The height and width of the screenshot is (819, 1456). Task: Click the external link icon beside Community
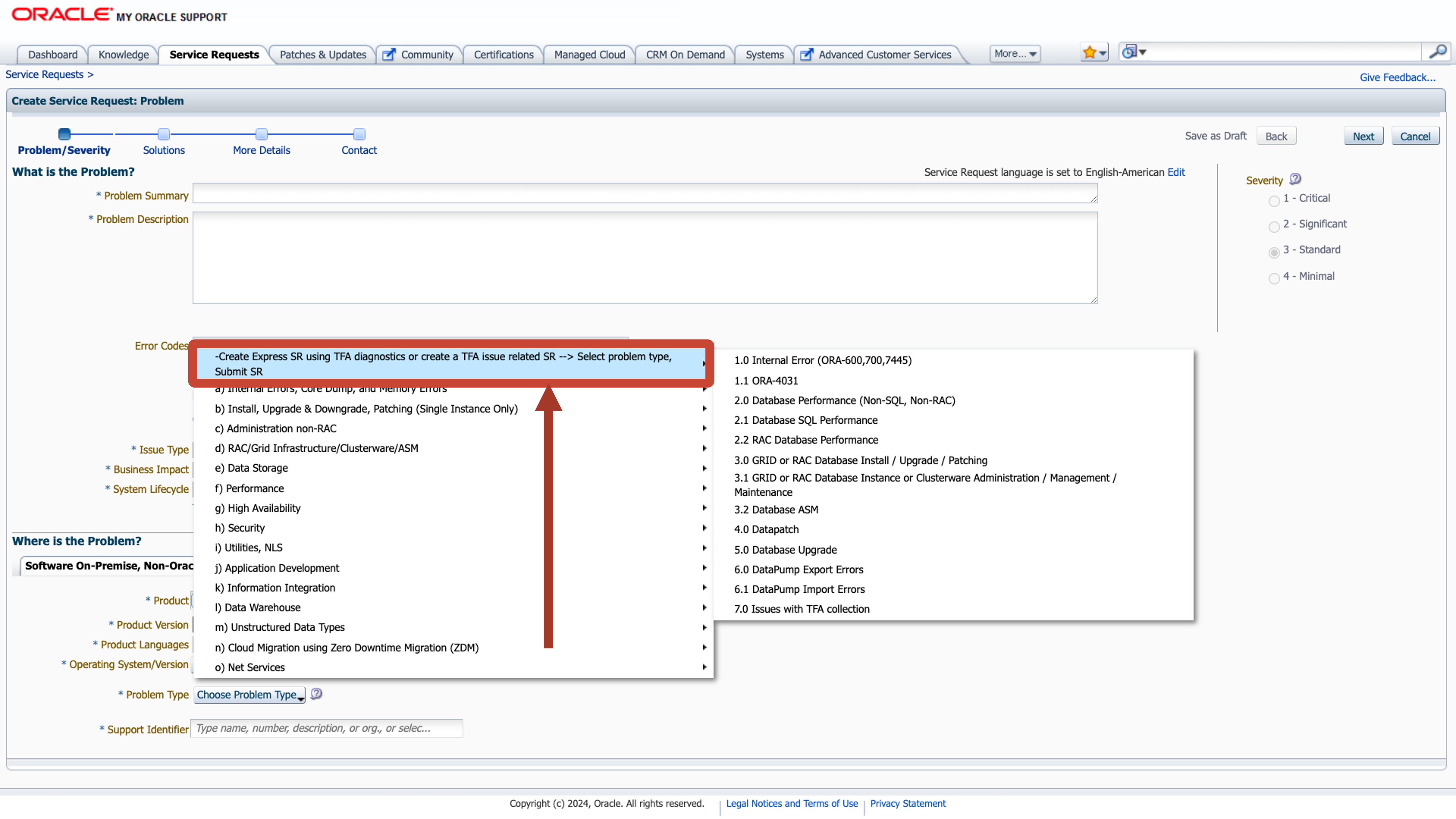(388, 54)
